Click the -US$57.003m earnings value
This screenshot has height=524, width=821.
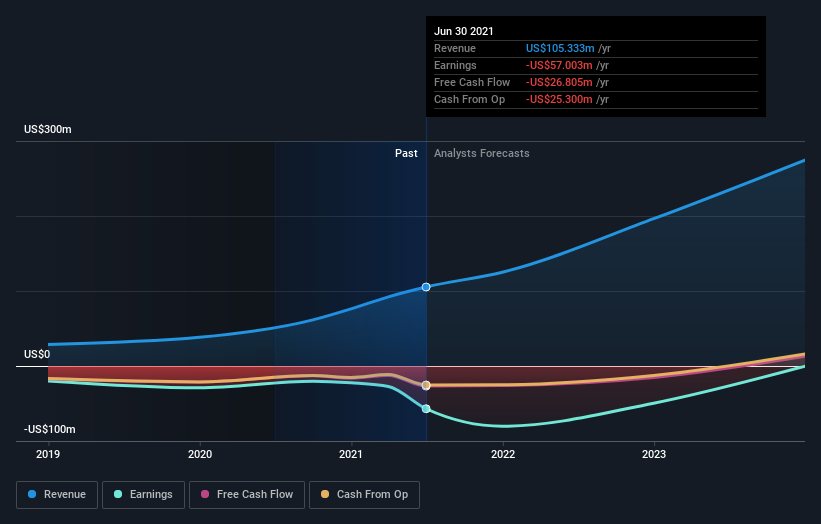coord(559,65)
